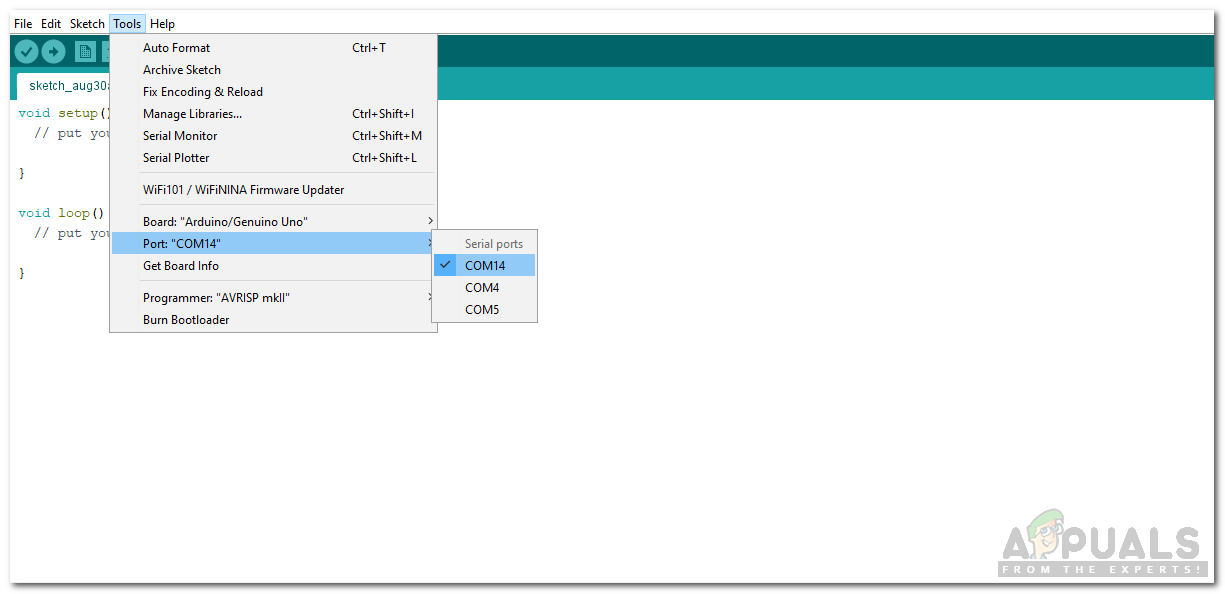Open the Help menu
Viewport: 1225px width, 594px height.
pyautogui.click(x=162, y=23)
